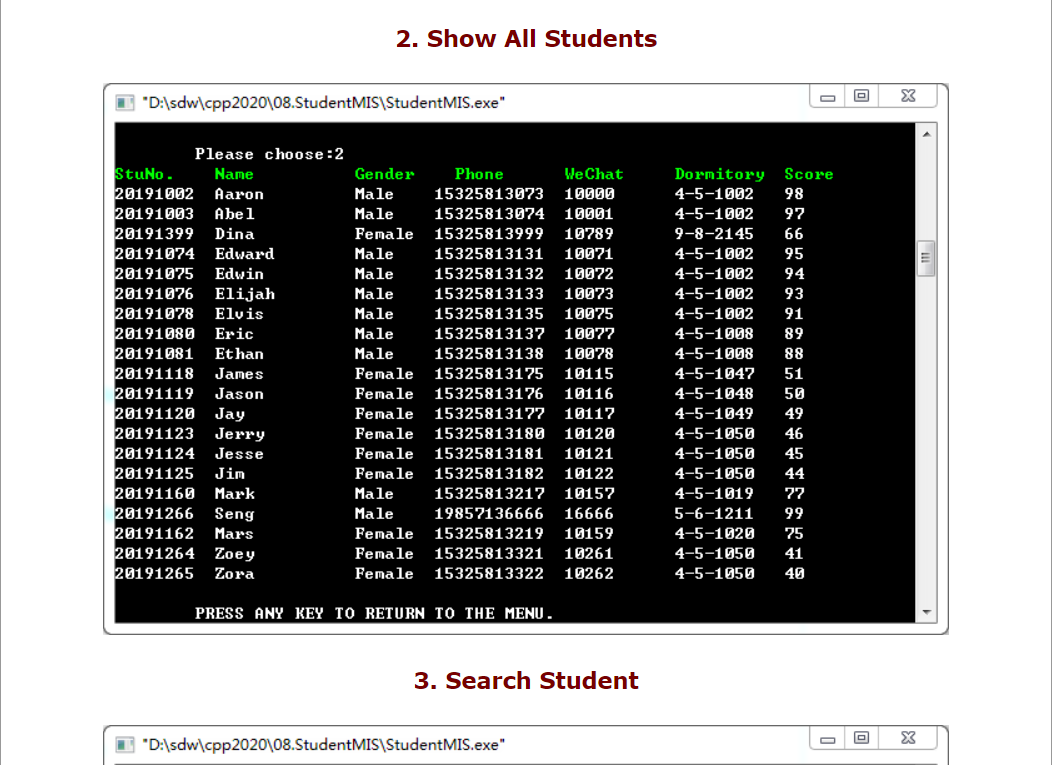Click the vertical scrollbar thumb

pyautogui.click(x=927, y=258)
